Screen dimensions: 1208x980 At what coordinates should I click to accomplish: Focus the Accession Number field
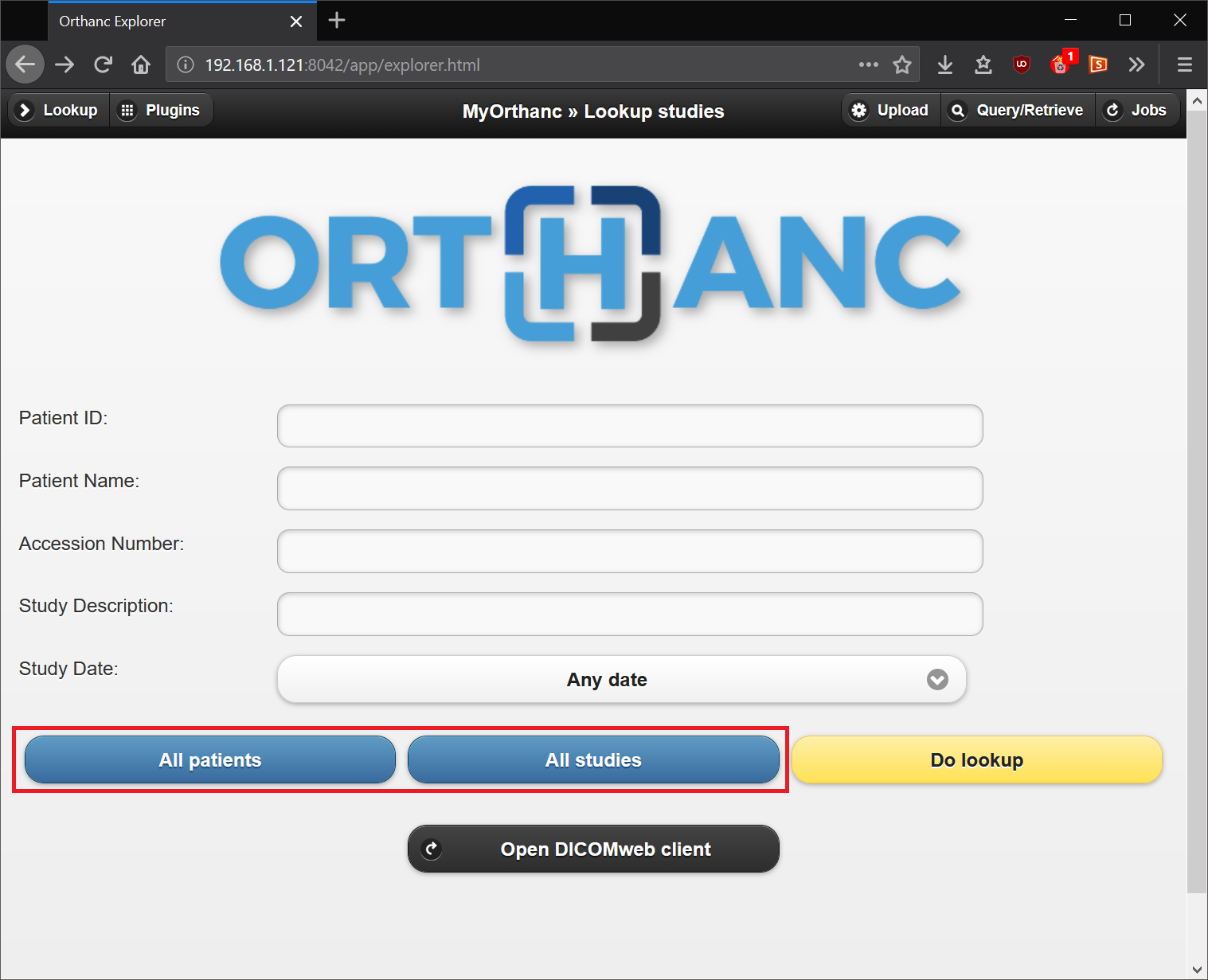(630, 551)
